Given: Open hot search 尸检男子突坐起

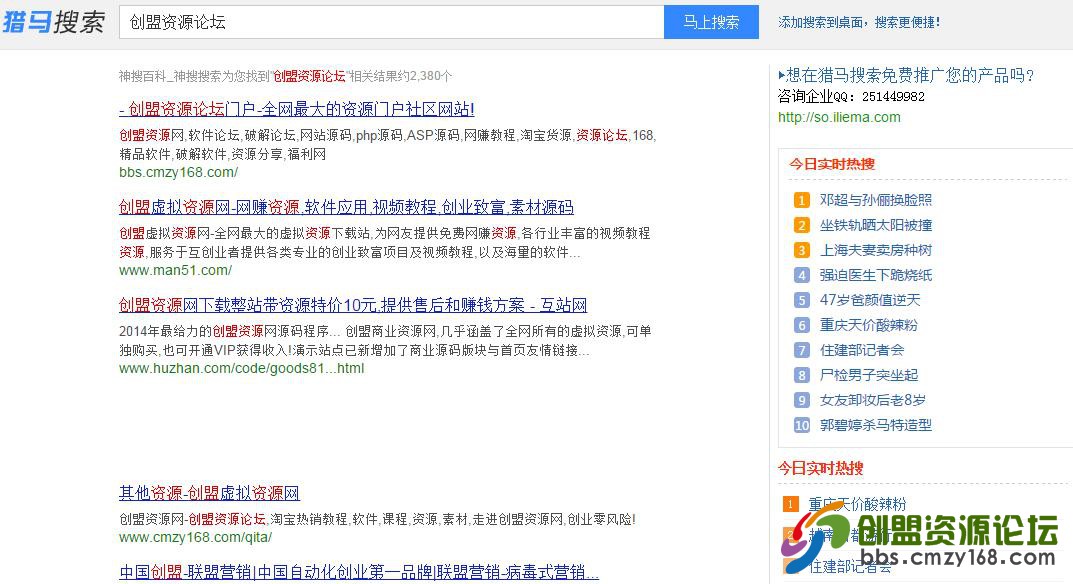Looking at the screenshot, I should pos(869,375).
